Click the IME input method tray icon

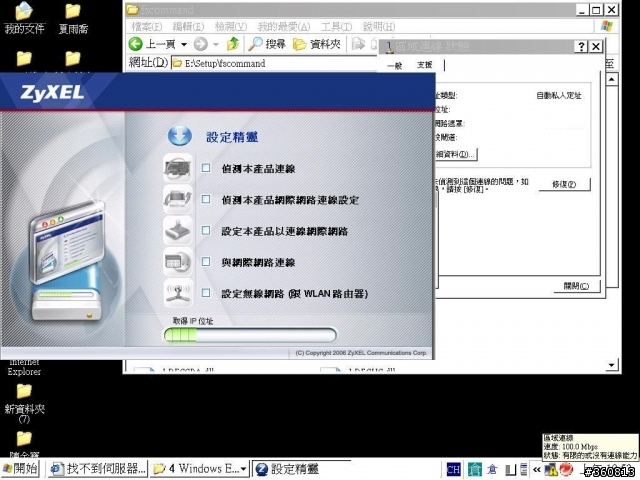(x=474, y=469)
